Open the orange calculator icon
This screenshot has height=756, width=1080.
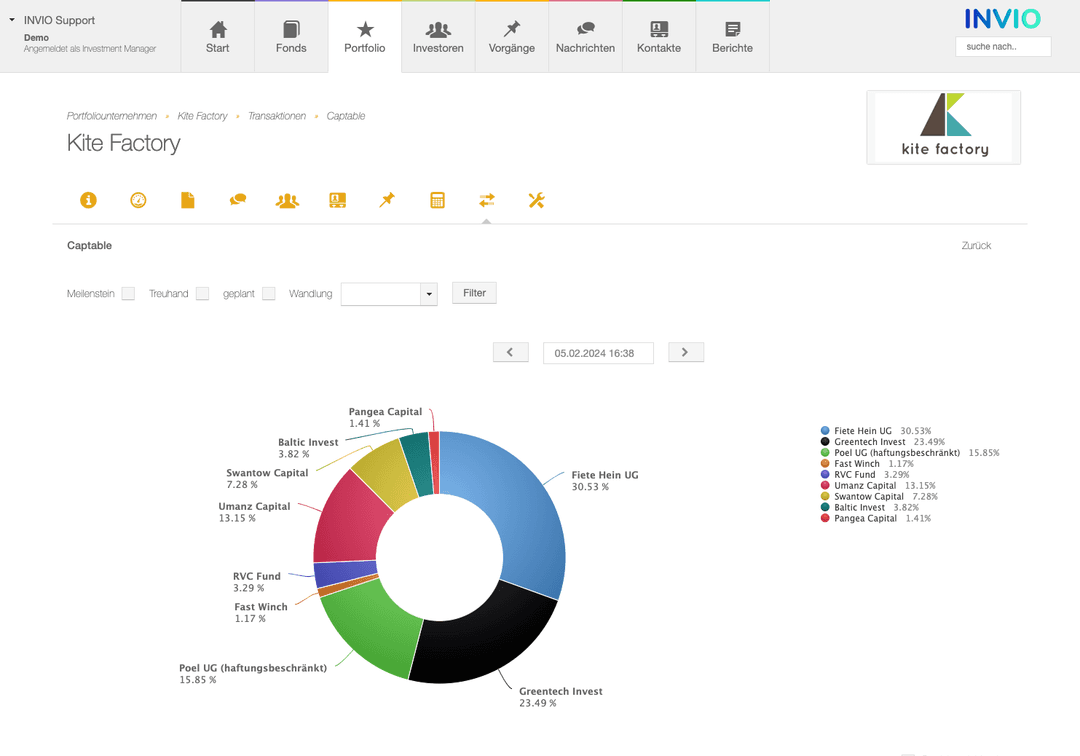coord(437,200)
